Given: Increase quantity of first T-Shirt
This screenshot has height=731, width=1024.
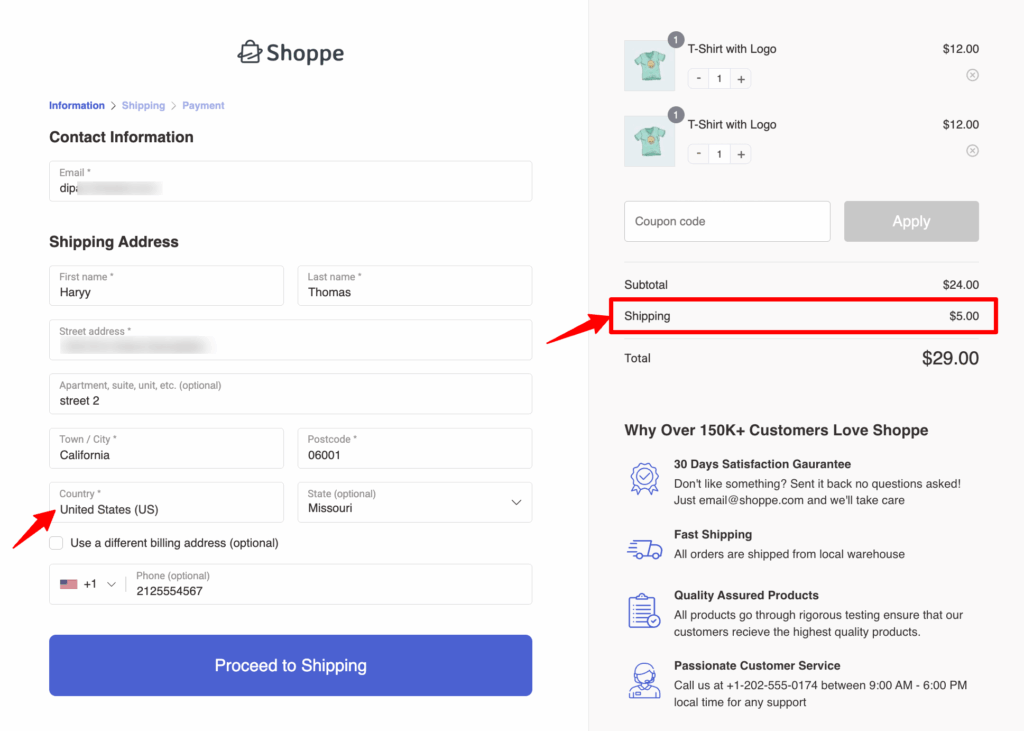Looking at the screenshot, I should click(x=740, y=79).
